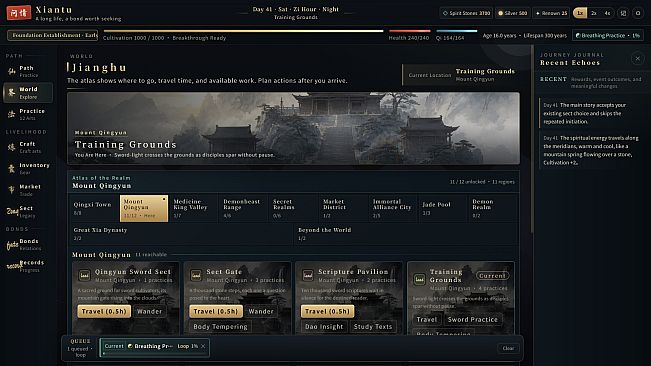Image resolution: width=651 pixels, height=366 pixels.
Task: Select the Medicine King Valley region tab
Action: tap(193, 208)
